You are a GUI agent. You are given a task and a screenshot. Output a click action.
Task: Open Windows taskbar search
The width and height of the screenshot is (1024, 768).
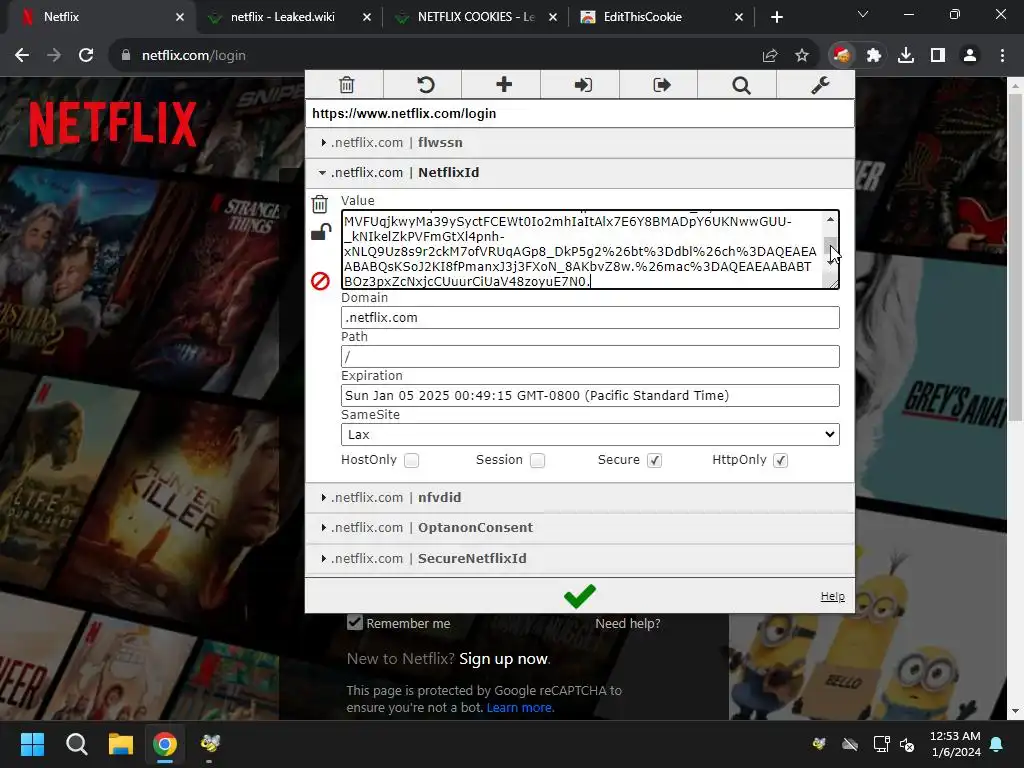tap(76, 744)
